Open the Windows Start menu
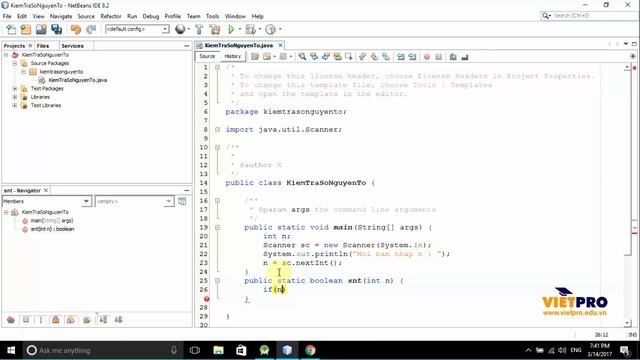The image size is (640, 360). point(11,350)
